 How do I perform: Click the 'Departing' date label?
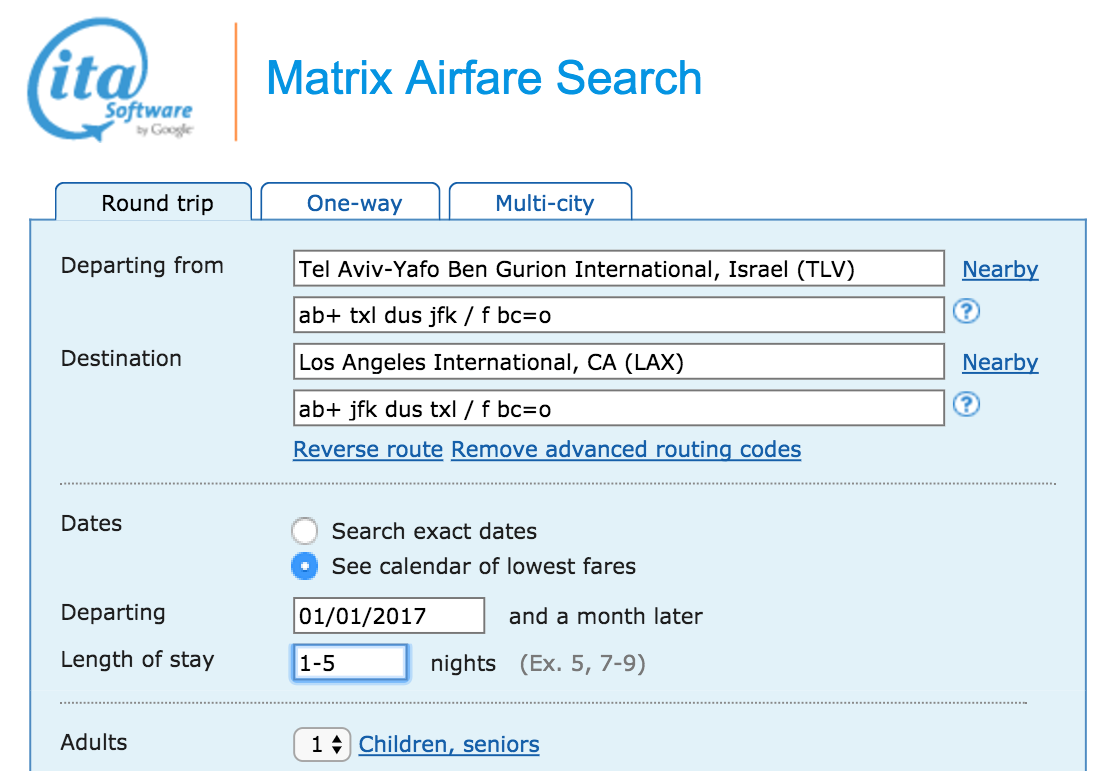(x=113, y=613)
